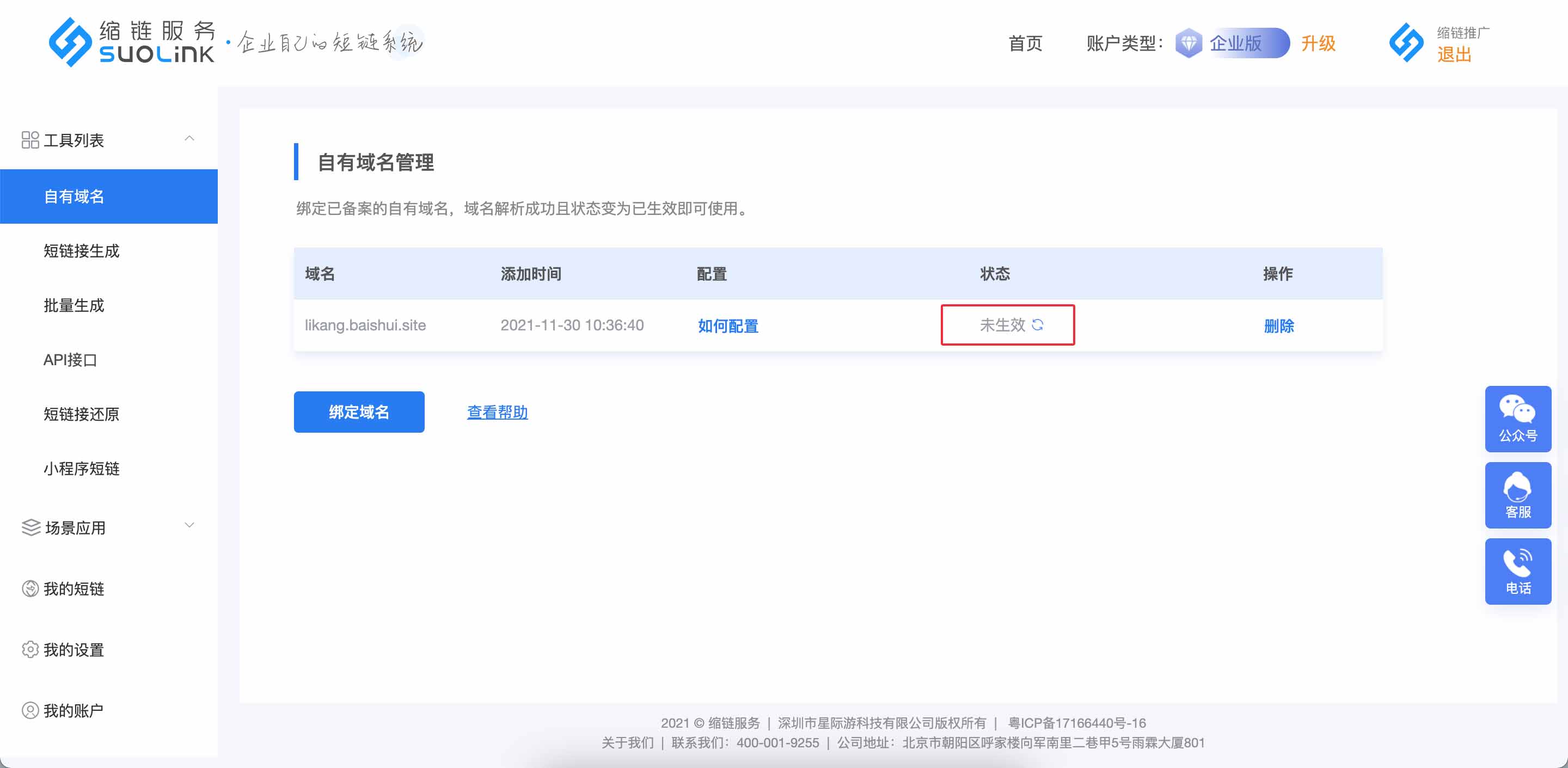The image size is (1568, 768).
Task: Open the 公众号 WeChat widget
Action: coord(1517,419)
